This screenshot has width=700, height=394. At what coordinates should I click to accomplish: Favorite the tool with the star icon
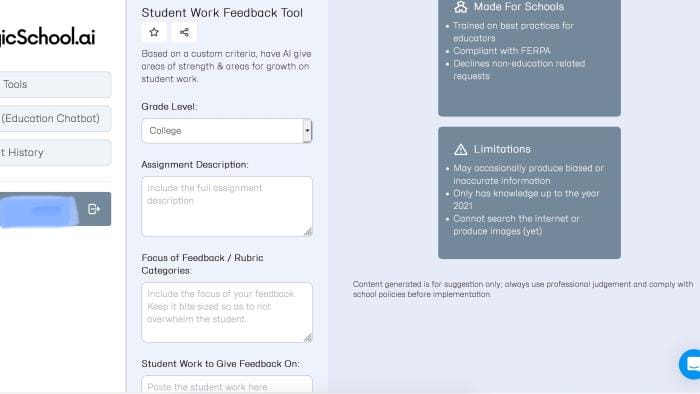point(154,32)
